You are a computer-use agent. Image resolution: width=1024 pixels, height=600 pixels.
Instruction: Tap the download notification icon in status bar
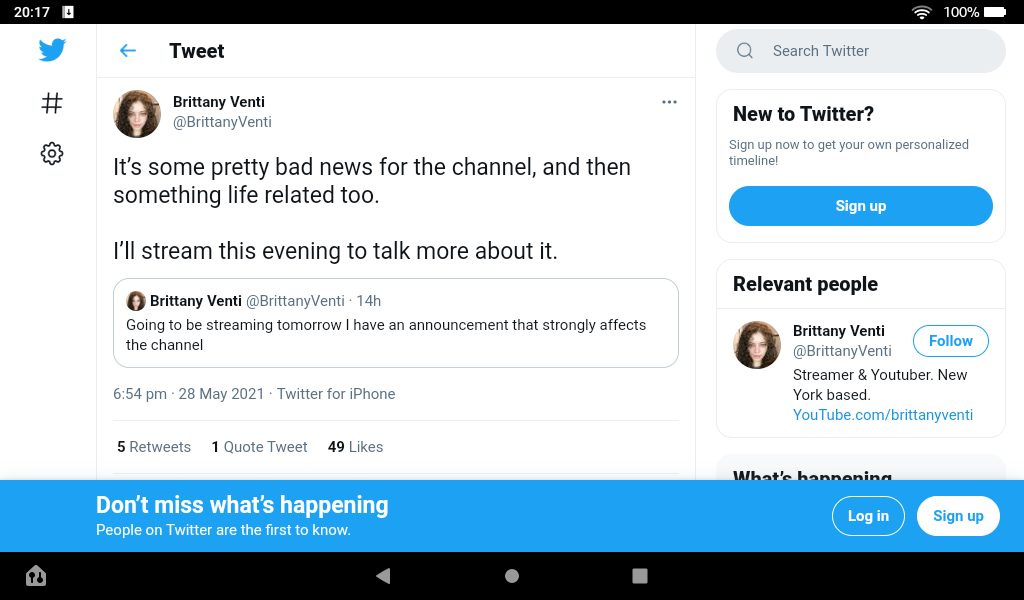(x=68, y=12)
